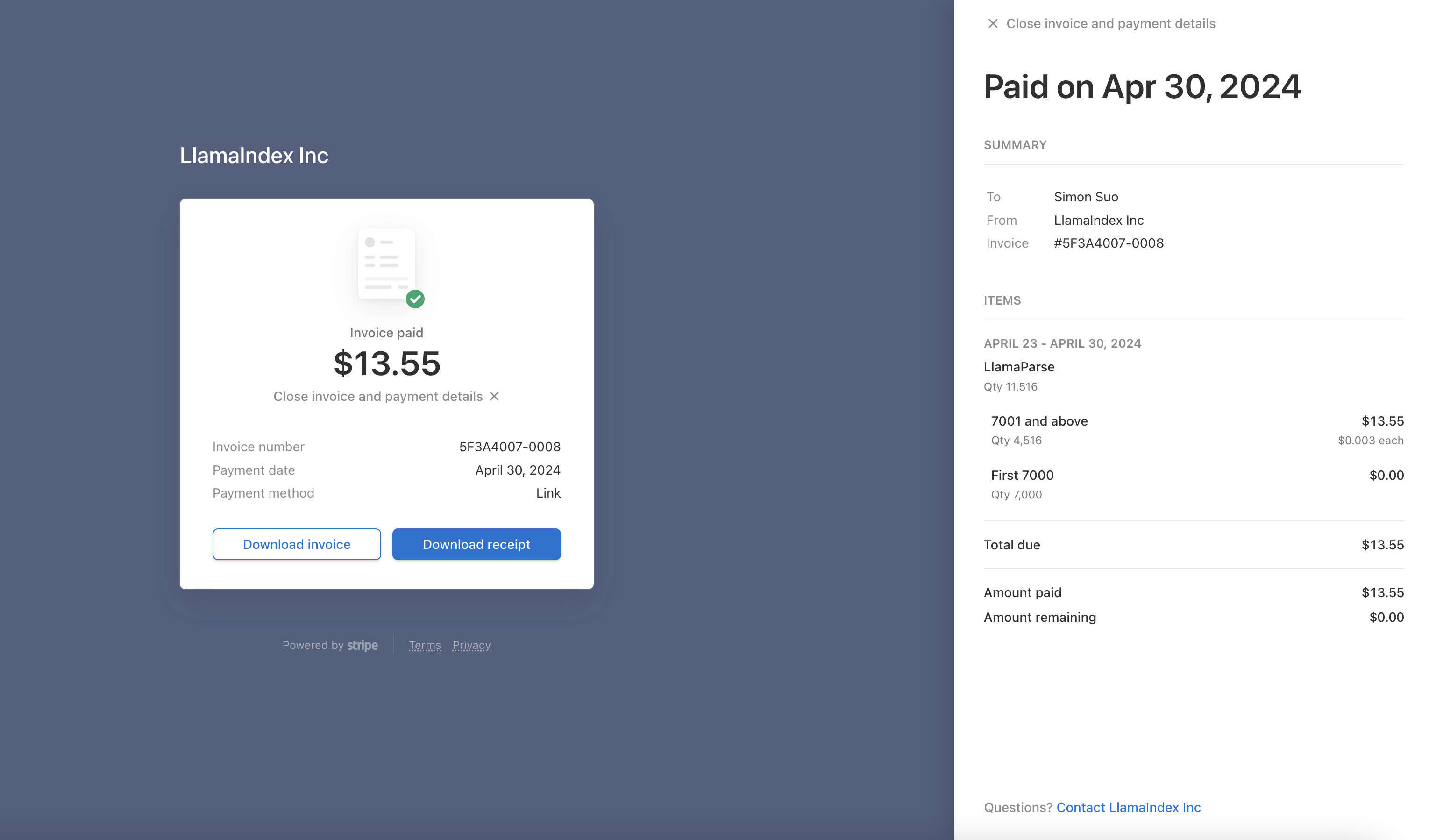Click the ITEMS section header
Screen dimensions: 1429x840
click(x=1002, y=300)
